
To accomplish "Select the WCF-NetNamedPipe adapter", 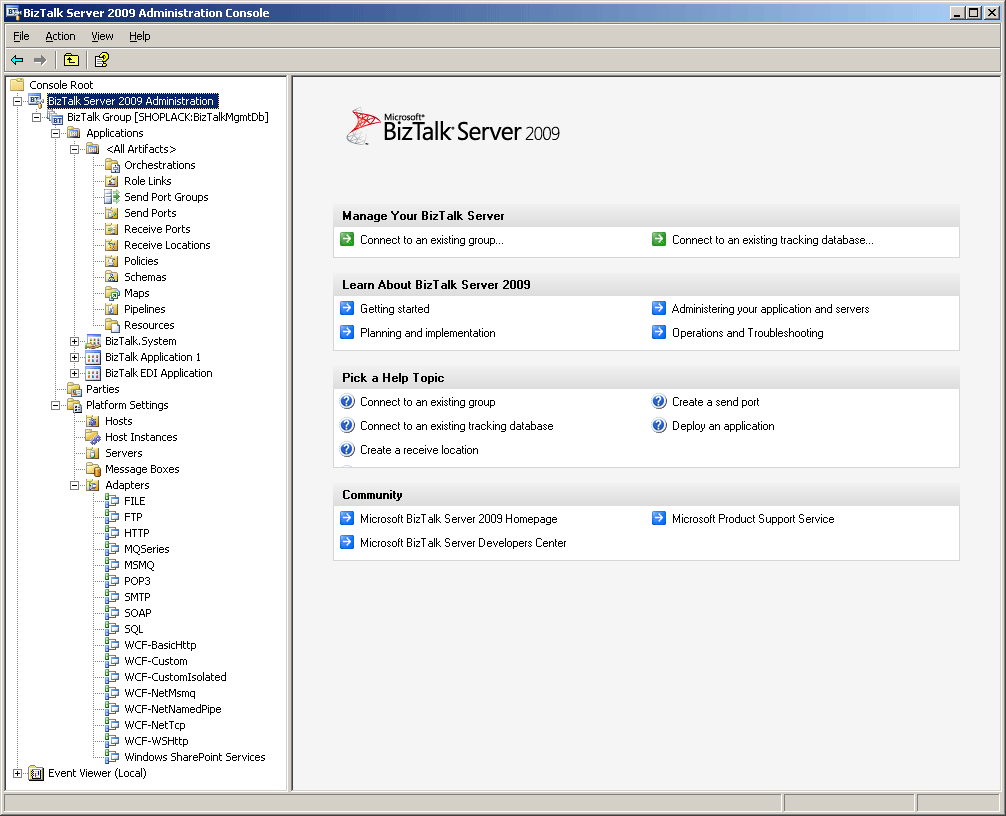I will point(173,710).
